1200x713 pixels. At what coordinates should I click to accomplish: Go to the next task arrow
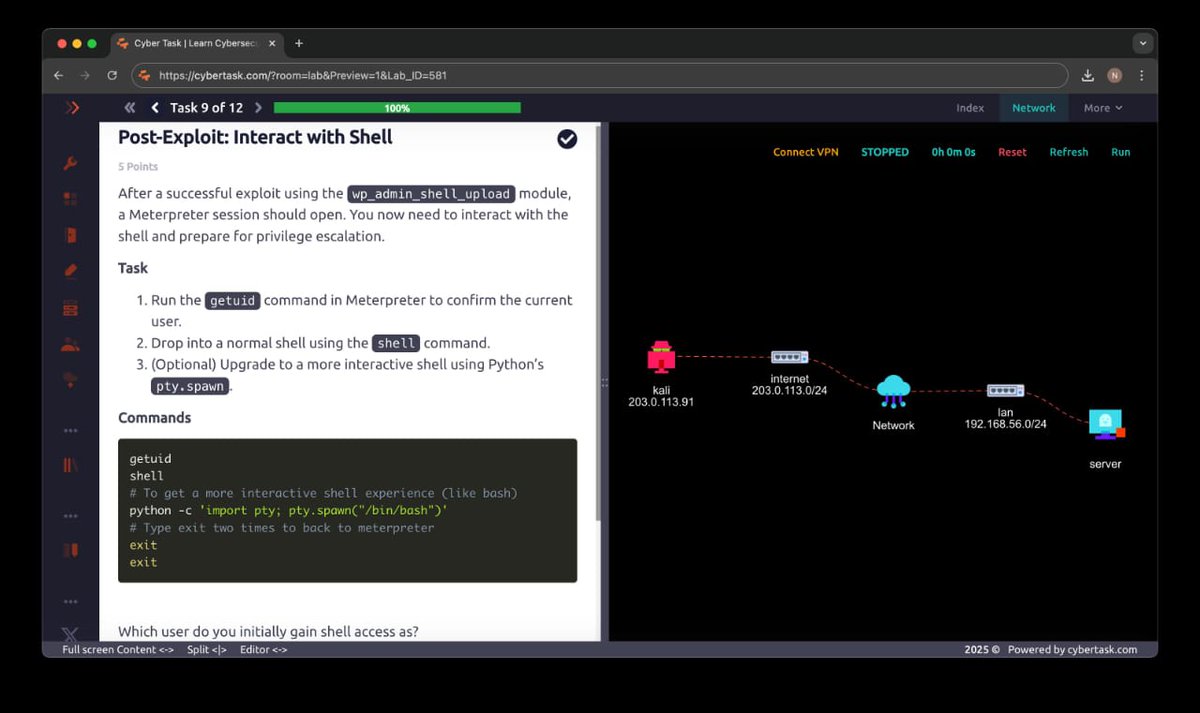coord(258,108)
